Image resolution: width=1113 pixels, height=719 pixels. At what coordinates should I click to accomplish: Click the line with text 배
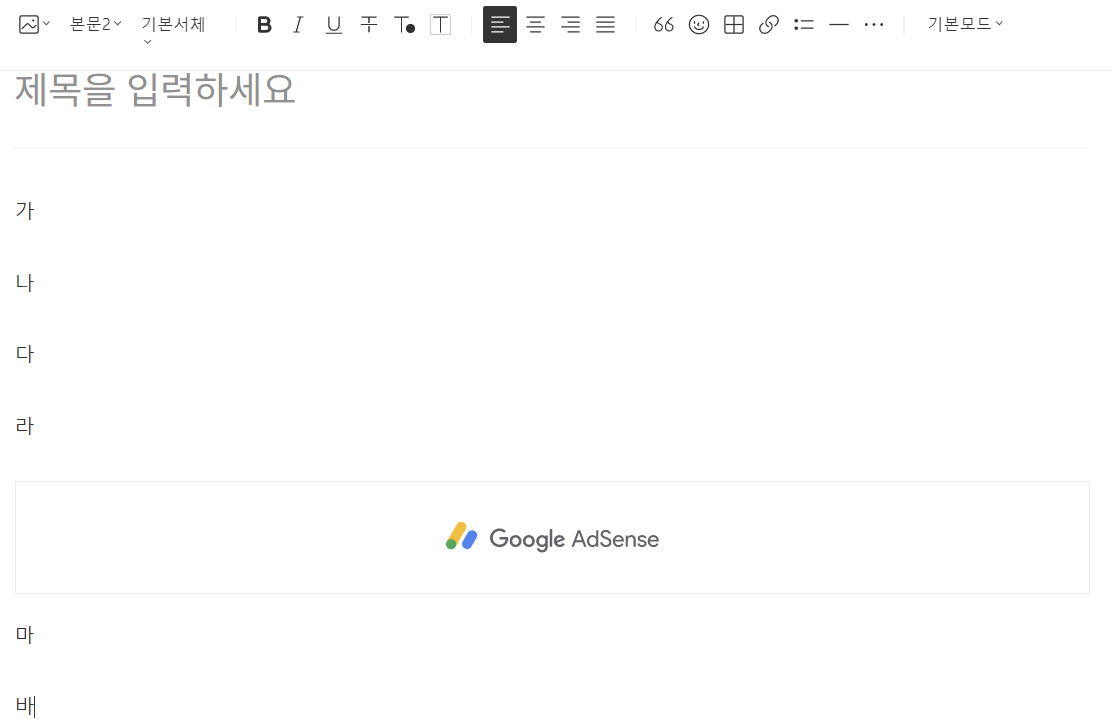552,706
